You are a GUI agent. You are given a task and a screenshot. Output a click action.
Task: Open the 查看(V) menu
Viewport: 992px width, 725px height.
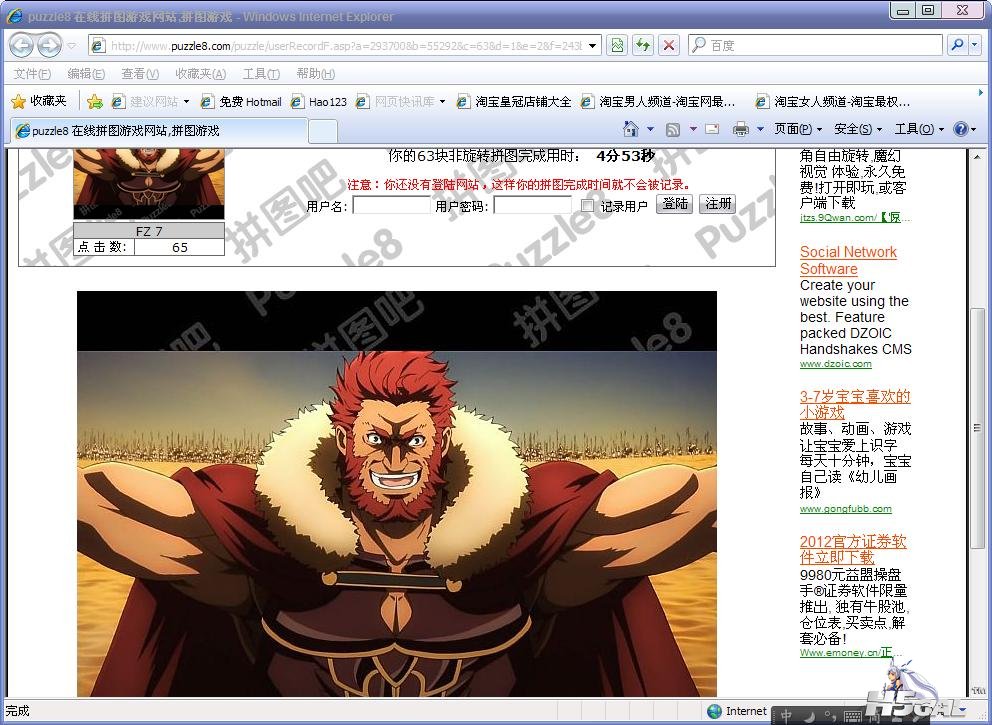click(140, 74)
